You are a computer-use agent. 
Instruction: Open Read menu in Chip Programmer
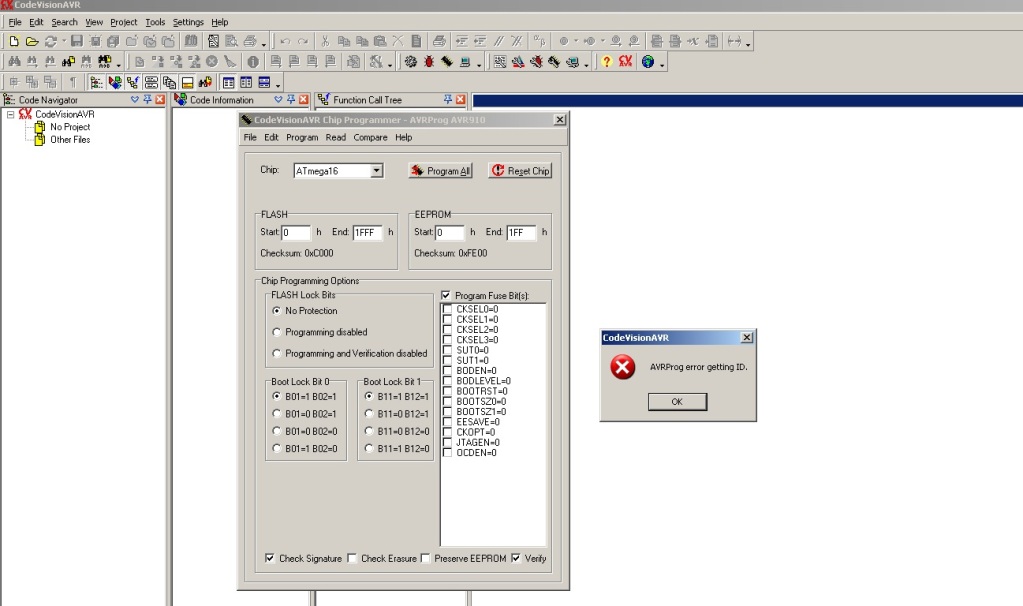click(x=336, y=138)
